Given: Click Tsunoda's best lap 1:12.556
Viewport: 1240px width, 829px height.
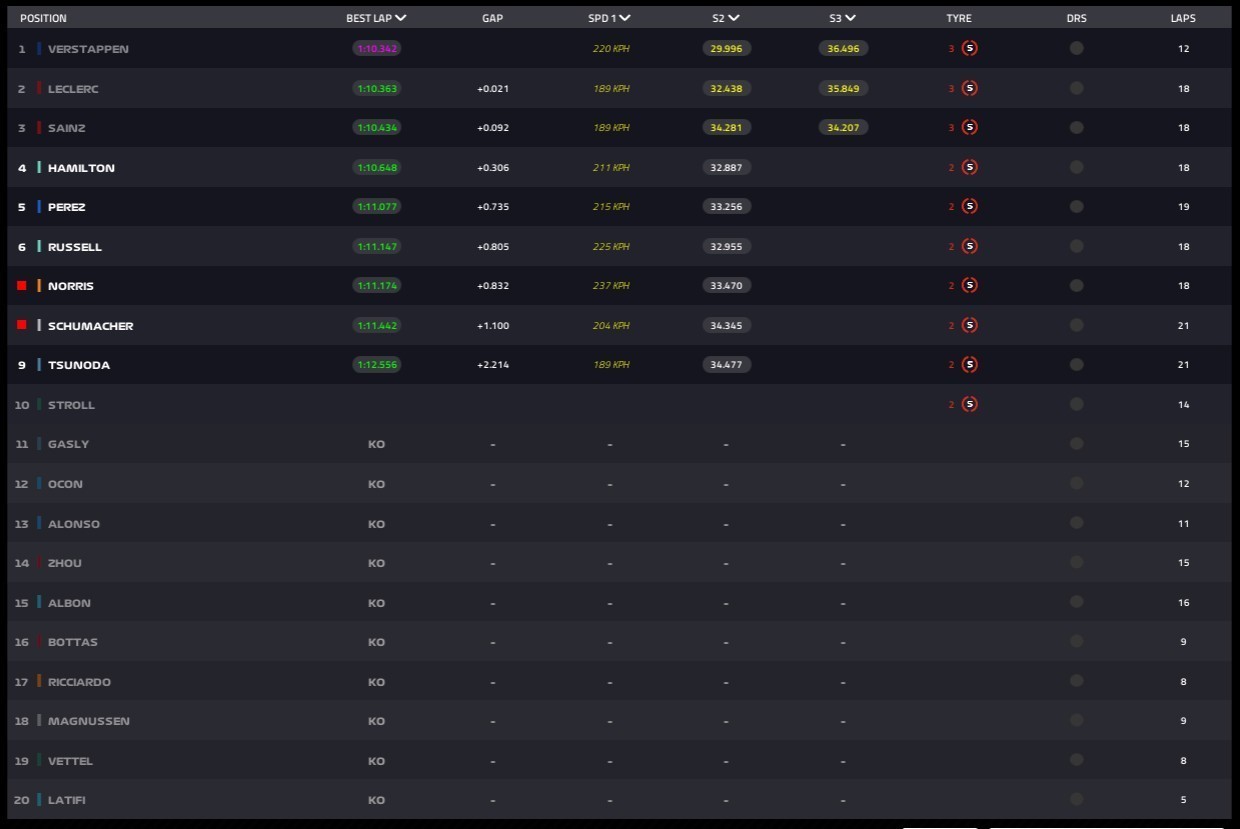Looking at the screenshot, I should coord(376,365).
